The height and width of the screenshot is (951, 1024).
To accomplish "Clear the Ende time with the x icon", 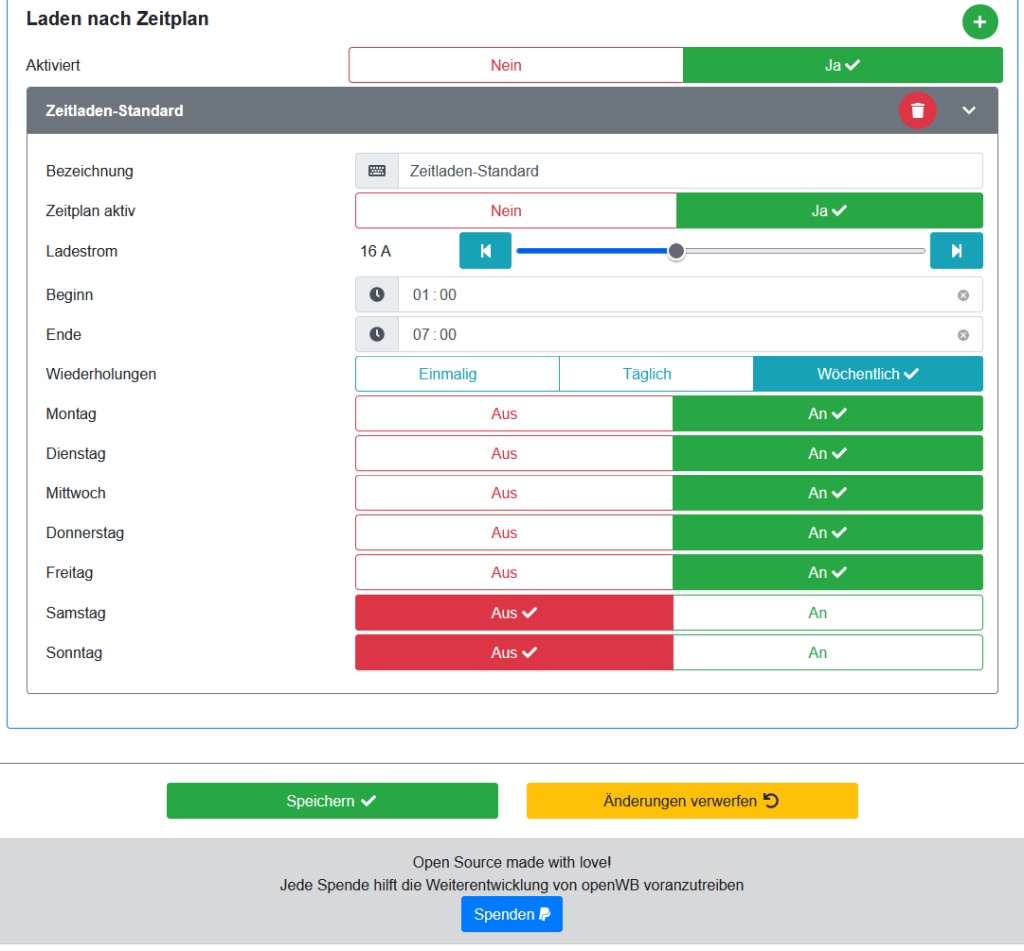I will 963,335.
